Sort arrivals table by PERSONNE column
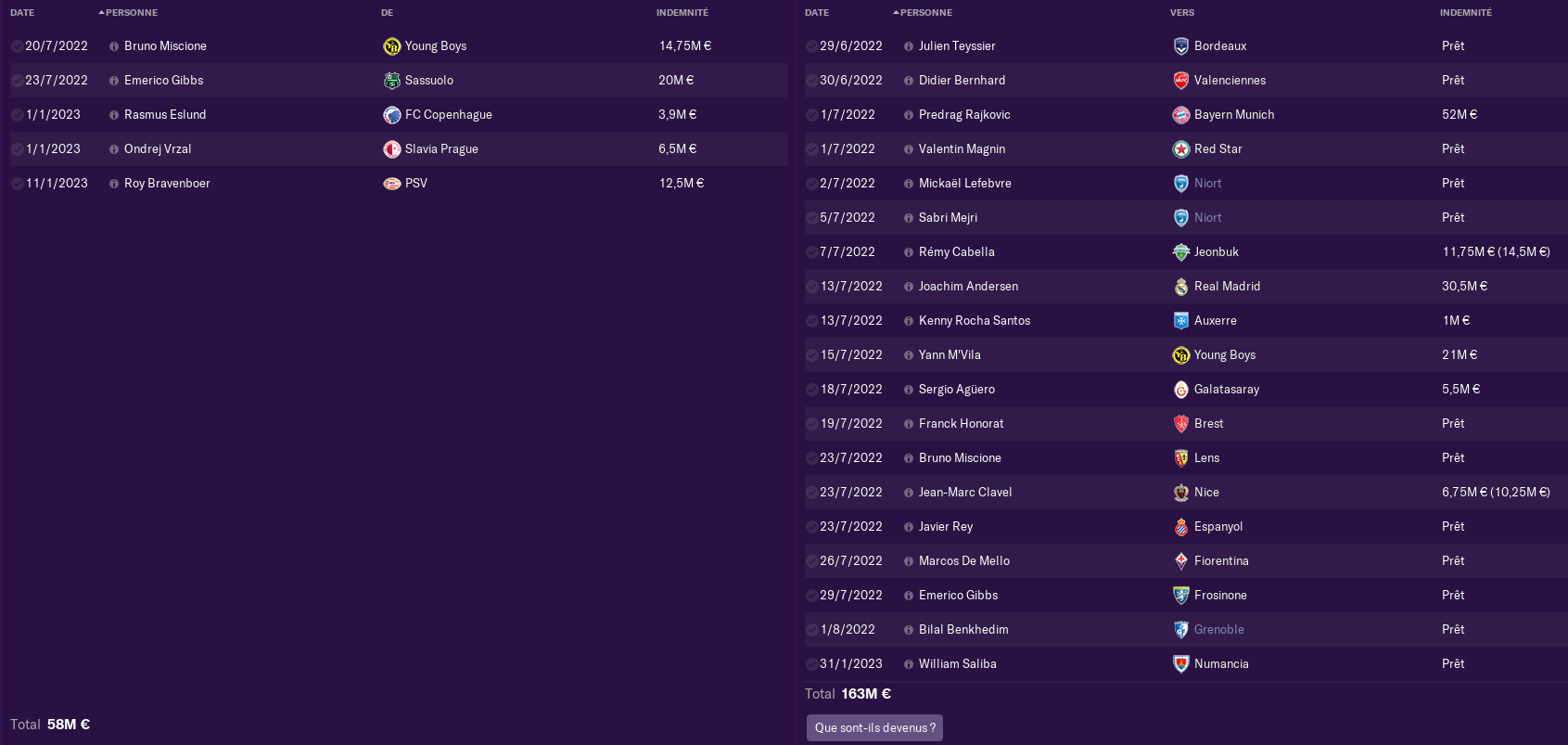 (x=131, y=13)
